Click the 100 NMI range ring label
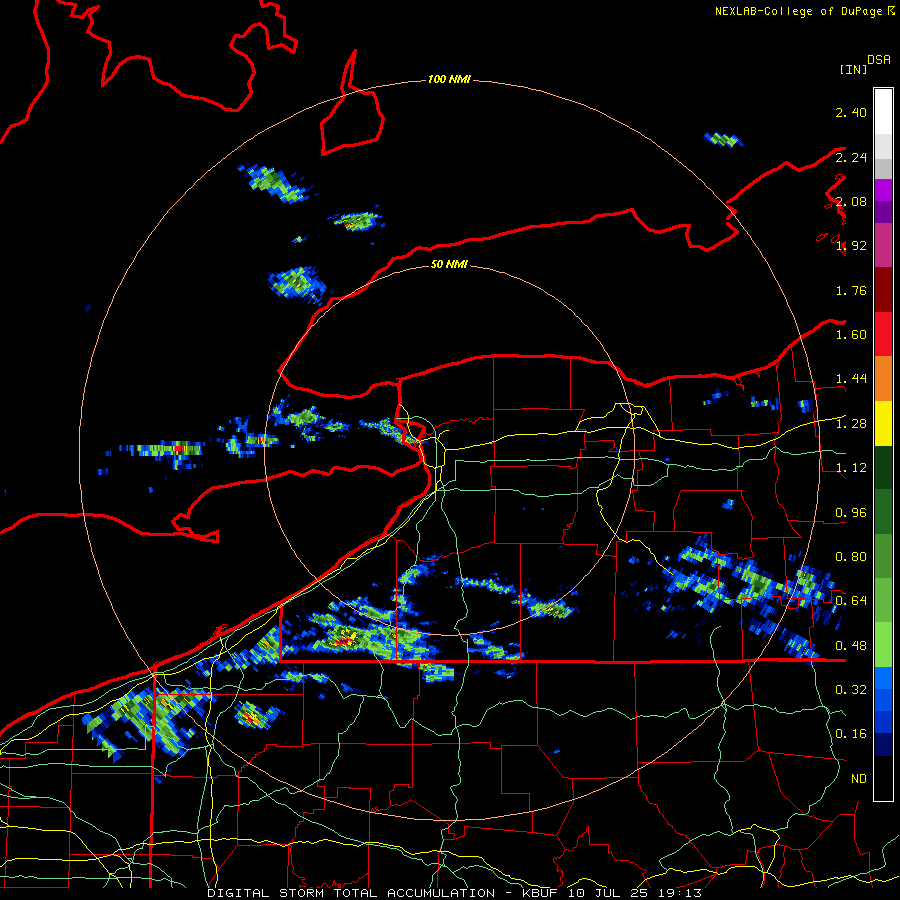The image size is (900, 900). [x=449, y=79]
